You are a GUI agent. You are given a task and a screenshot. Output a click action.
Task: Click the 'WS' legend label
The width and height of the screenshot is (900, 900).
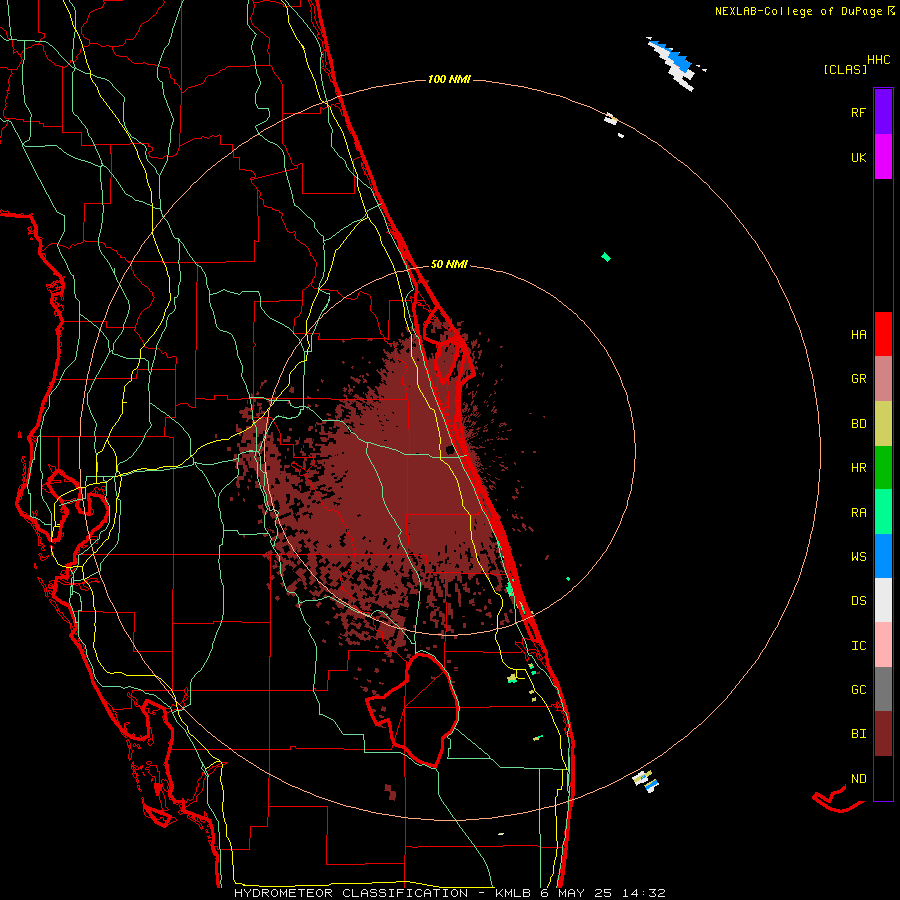(x=858, y=557)
